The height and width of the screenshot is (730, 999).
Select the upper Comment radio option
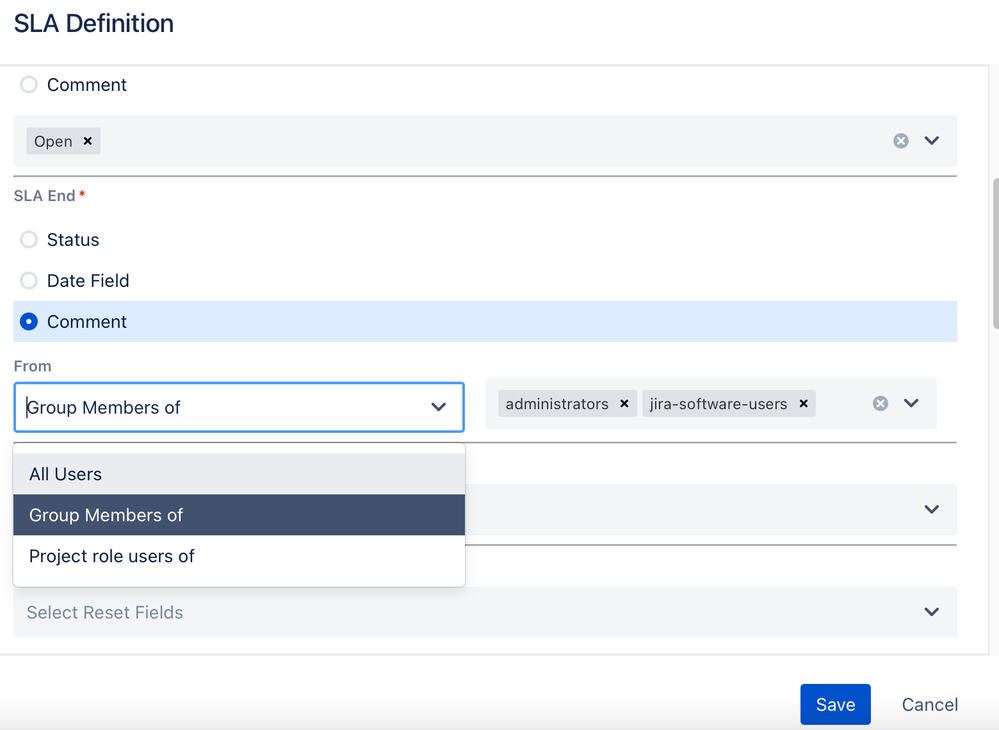coord(29,85)
